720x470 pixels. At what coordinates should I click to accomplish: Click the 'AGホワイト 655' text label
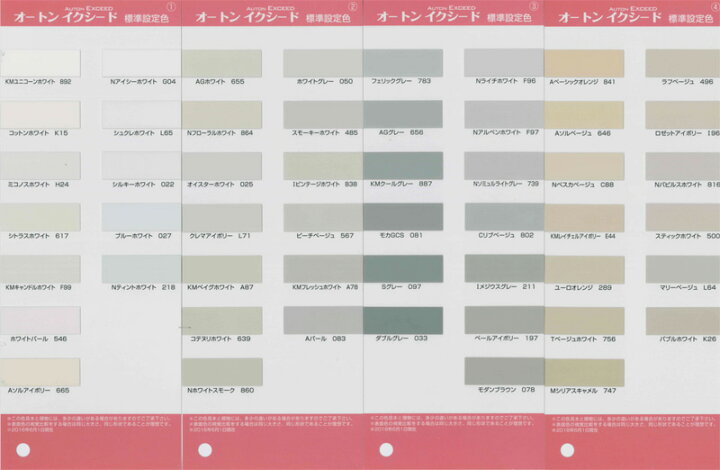[x=220, y=82]
